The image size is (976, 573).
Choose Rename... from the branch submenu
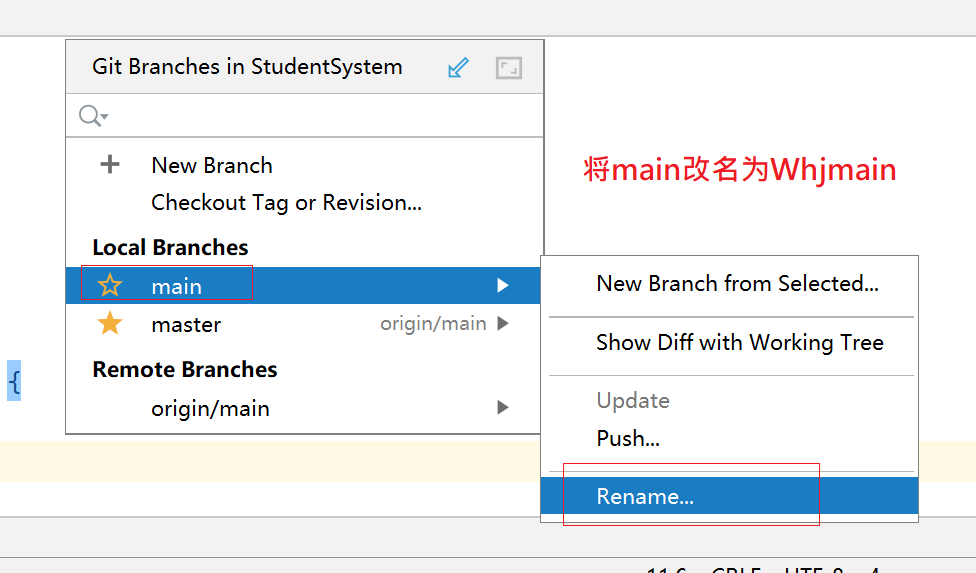(645, 496)
